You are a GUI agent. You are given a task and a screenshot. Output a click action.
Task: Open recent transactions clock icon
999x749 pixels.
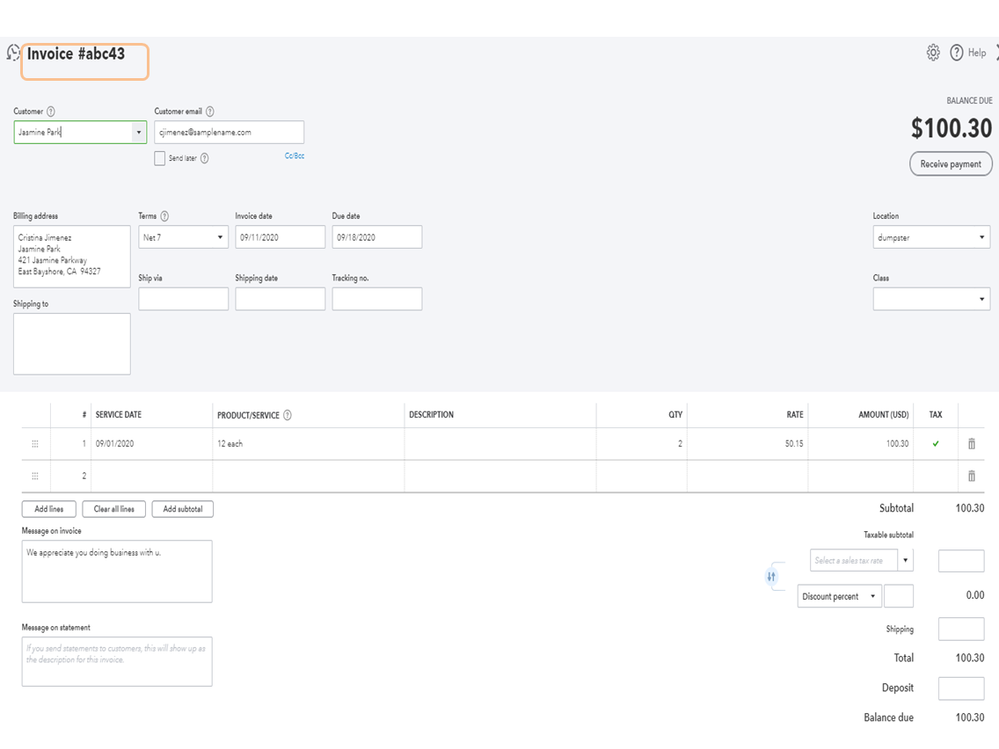point(13,53)
